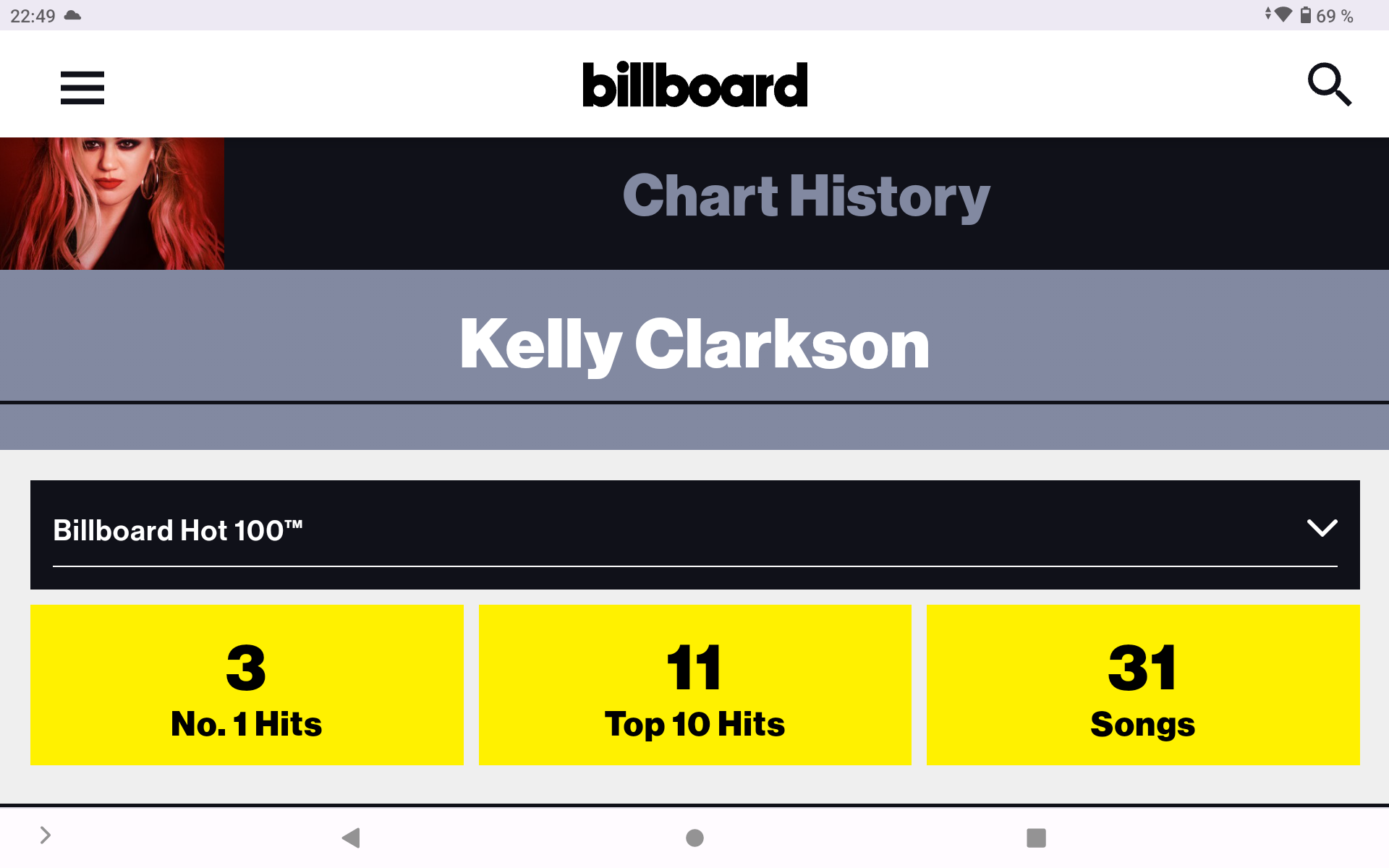Image resolution: width=1389 pixels, height=868 pixels.
Task: Tap the chevron on chart selector
Action: (1322, 528)
